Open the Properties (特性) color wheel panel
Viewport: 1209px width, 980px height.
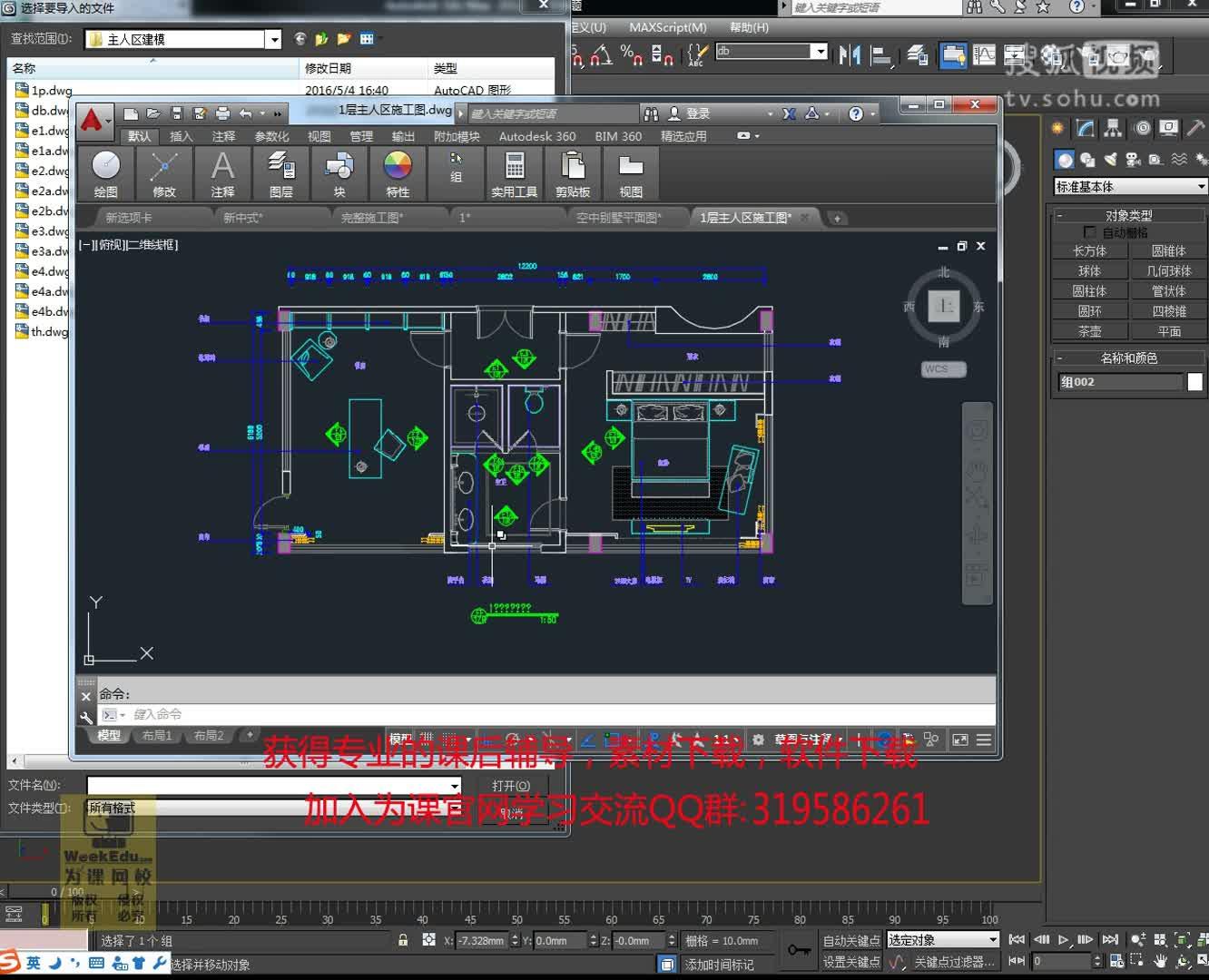tap(398, 173)
